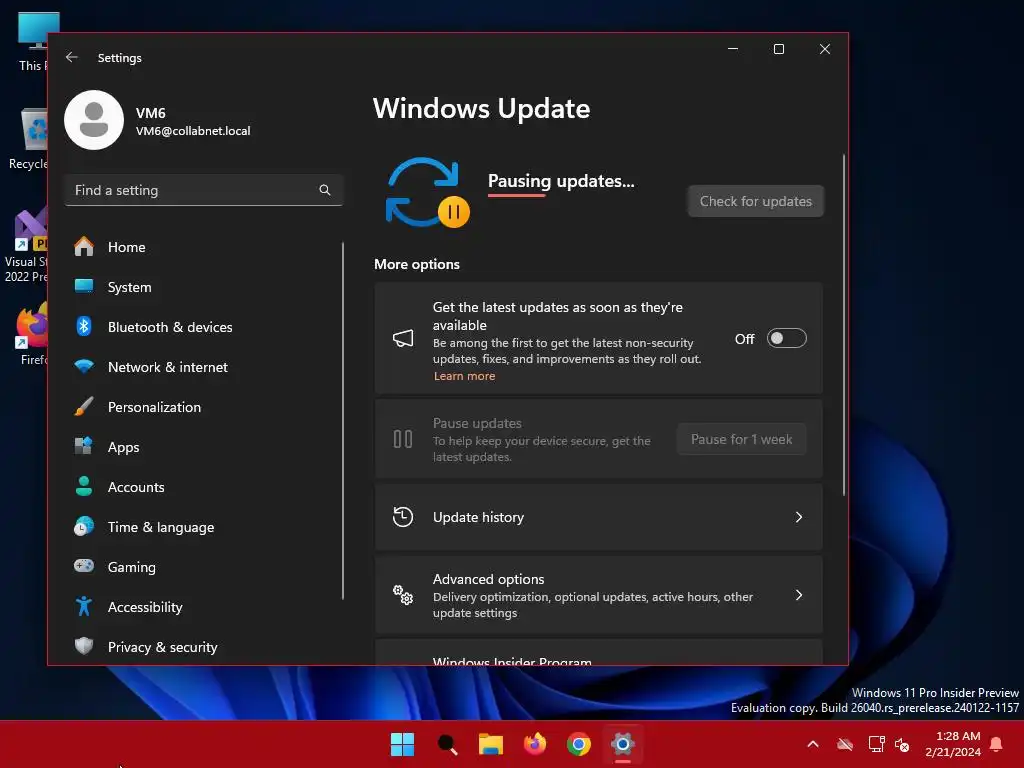Click the Advanced options gears icon
Viewport: 1024px width, 768px height.
403,595
